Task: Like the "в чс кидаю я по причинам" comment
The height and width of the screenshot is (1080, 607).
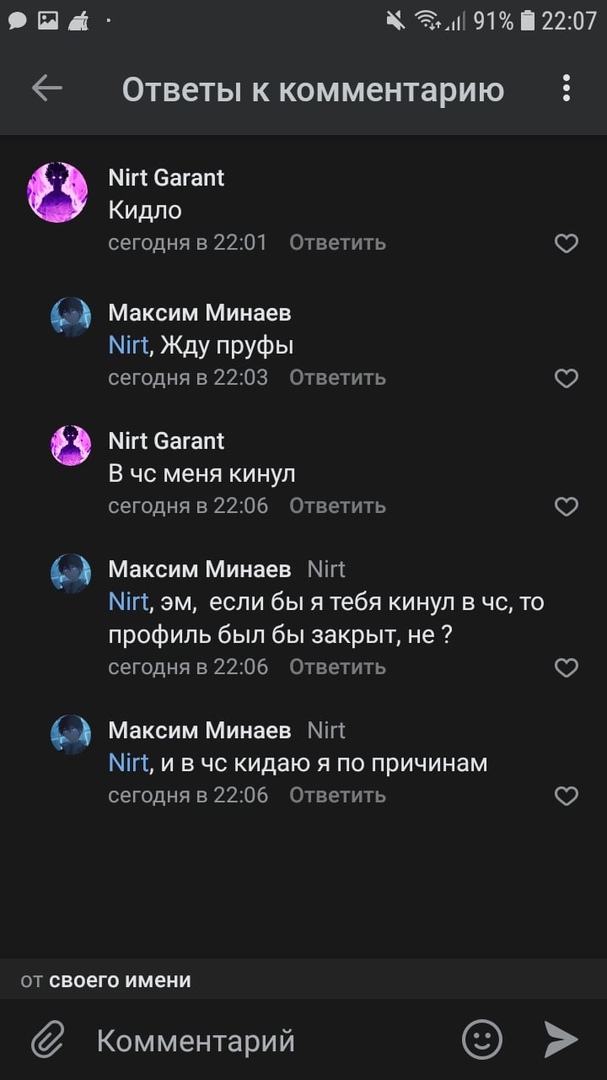Action: coord(566,796)
